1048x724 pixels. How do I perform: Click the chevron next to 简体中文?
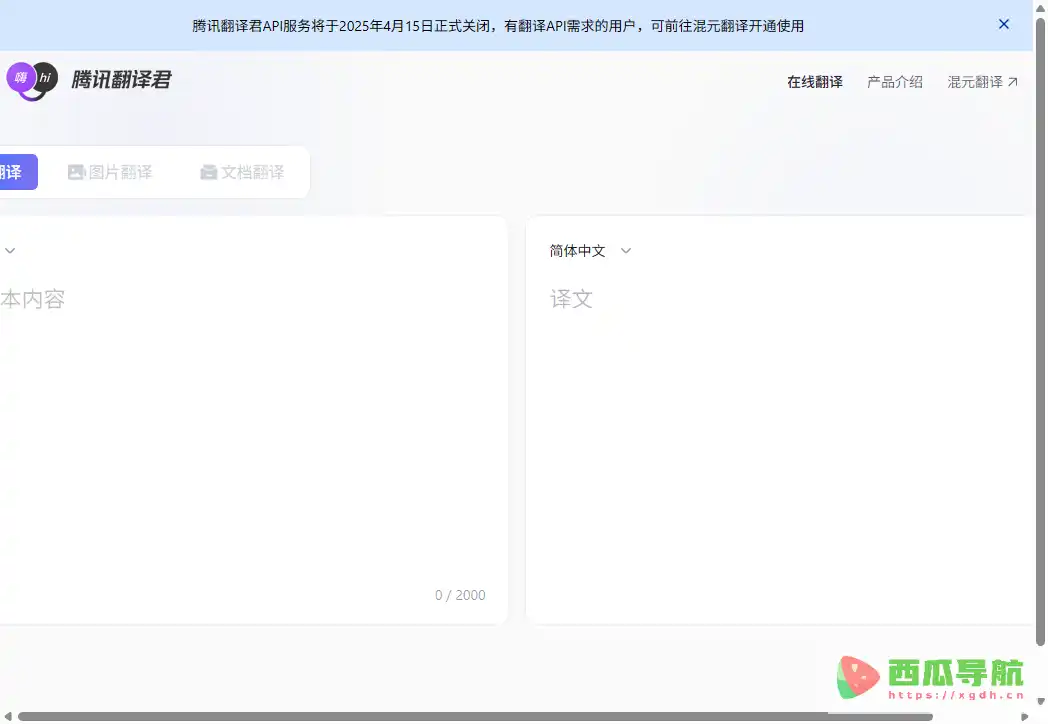tap(626, 251)
